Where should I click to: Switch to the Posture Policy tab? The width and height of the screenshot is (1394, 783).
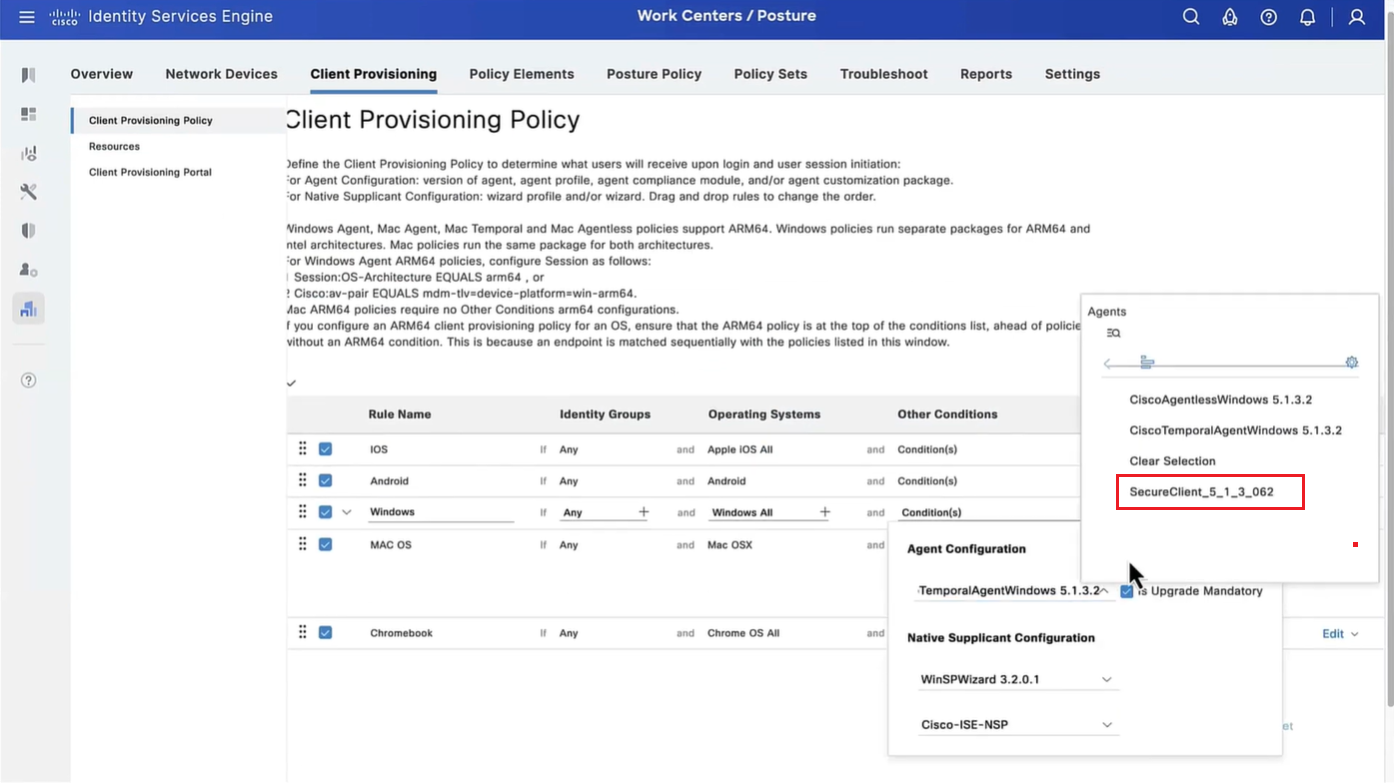pos(653,74)
